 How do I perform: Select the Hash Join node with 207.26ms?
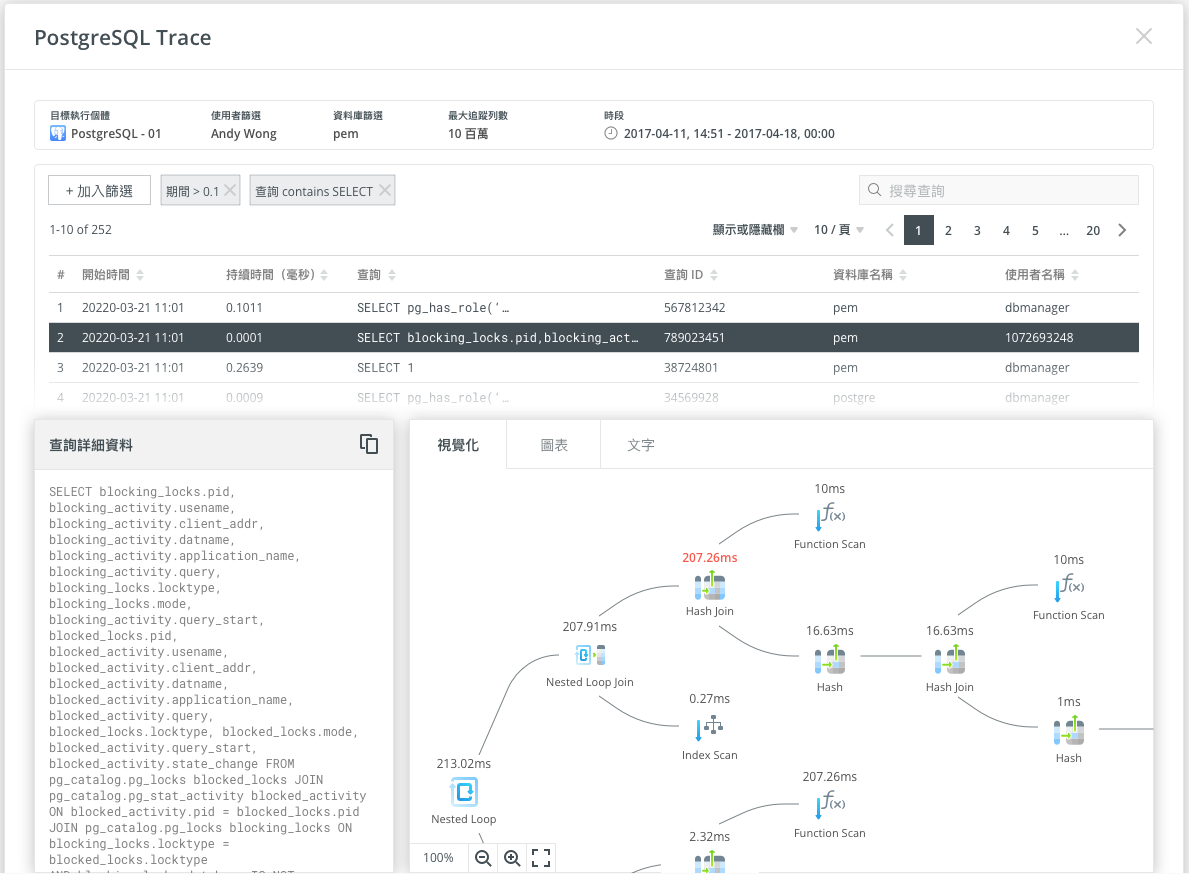click(709, 587)
